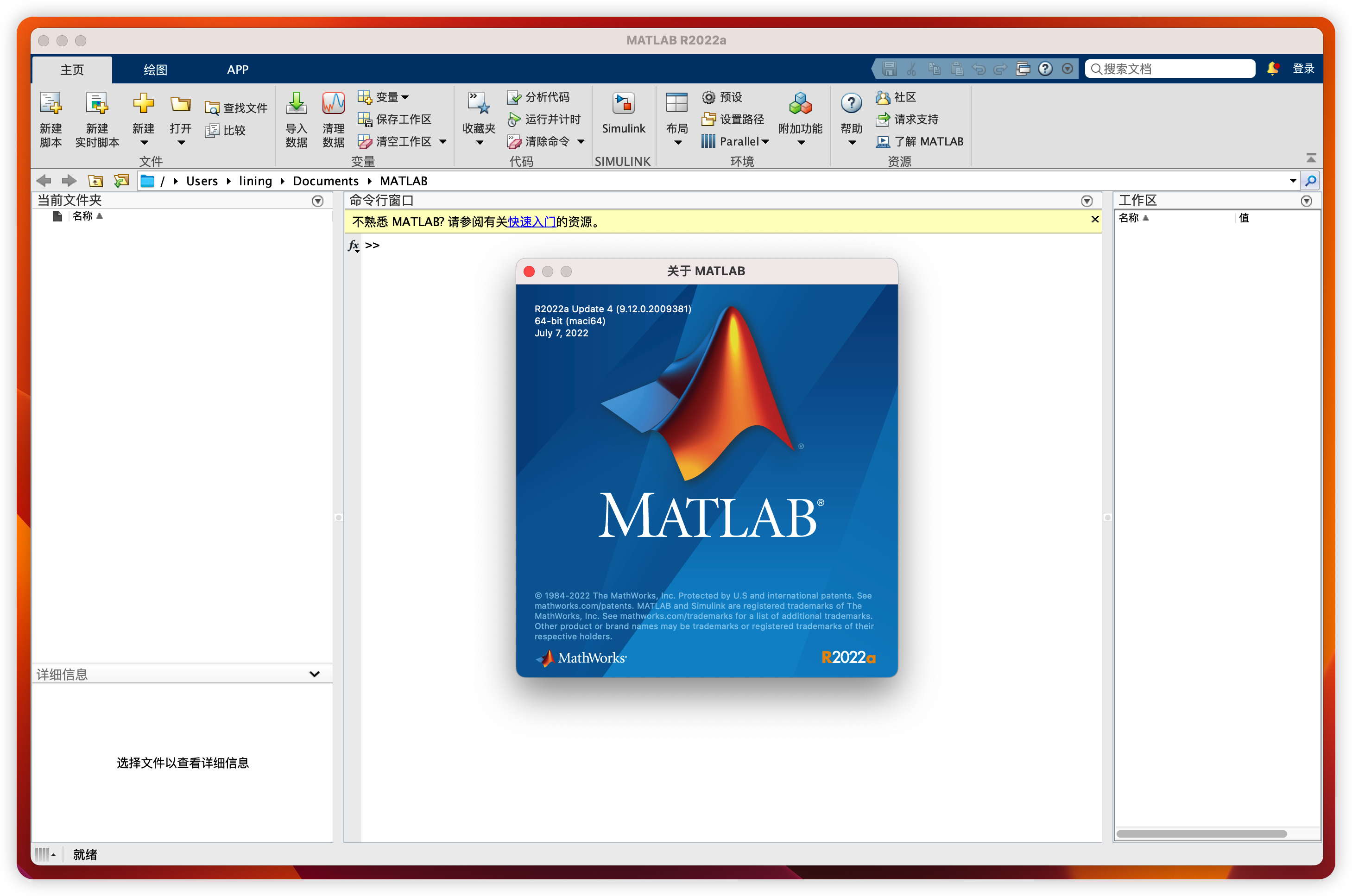Open the 当前文件夹 panel actions menu
Image resolution: width=1352 pixels, height=896 pixels.
click(x=318, y=201)
